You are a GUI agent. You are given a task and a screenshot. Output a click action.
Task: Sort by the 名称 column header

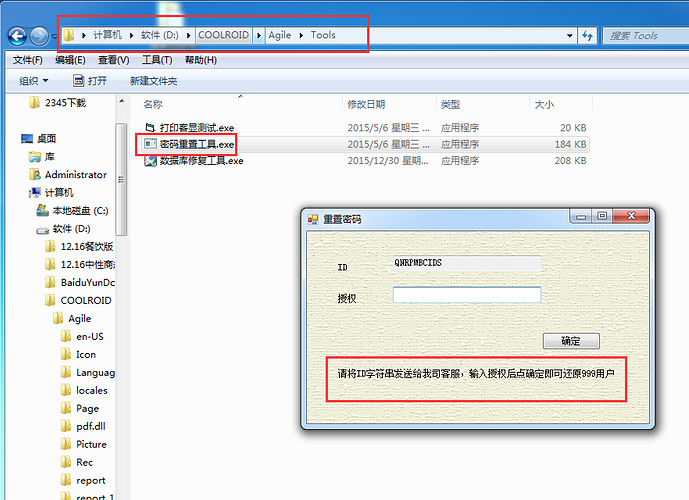(x=152, y=105)
